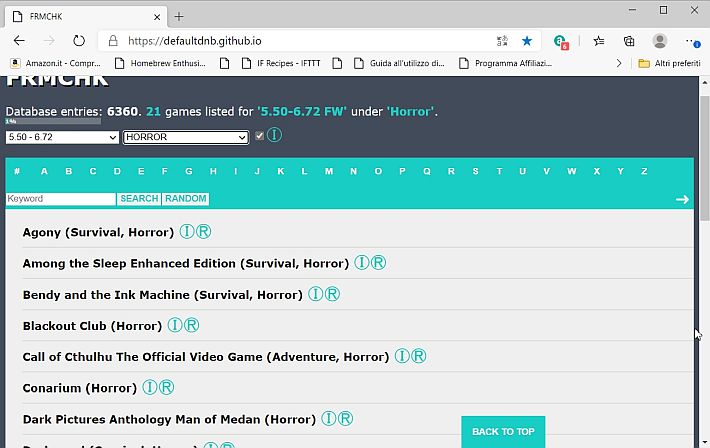Open the browser profile avatar

pyautogui.click(x=660, y=41)
